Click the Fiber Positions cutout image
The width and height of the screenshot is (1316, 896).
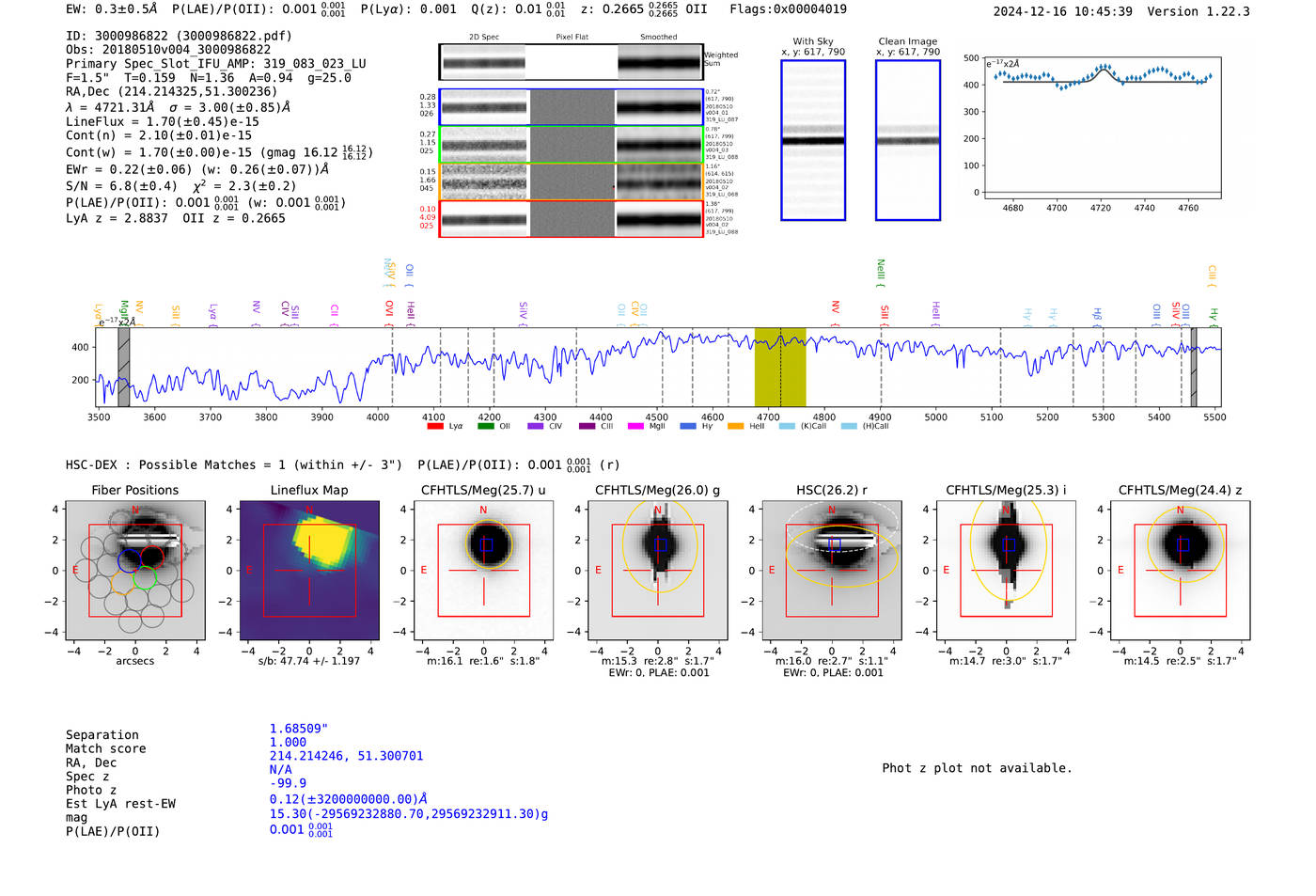pos(135,570)
